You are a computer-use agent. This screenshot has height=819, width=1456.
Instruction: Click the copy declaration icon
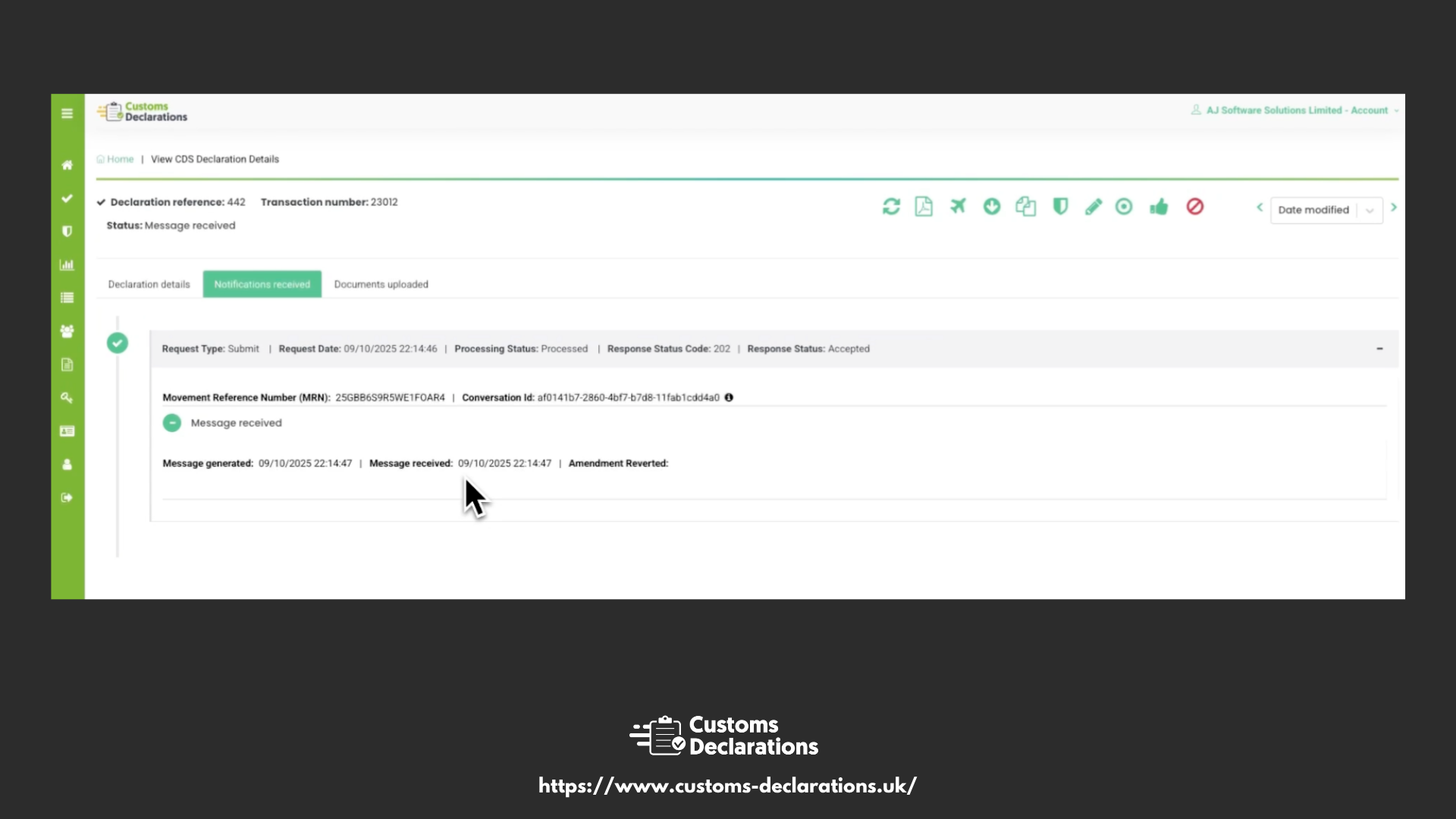tap(1025, 206)
